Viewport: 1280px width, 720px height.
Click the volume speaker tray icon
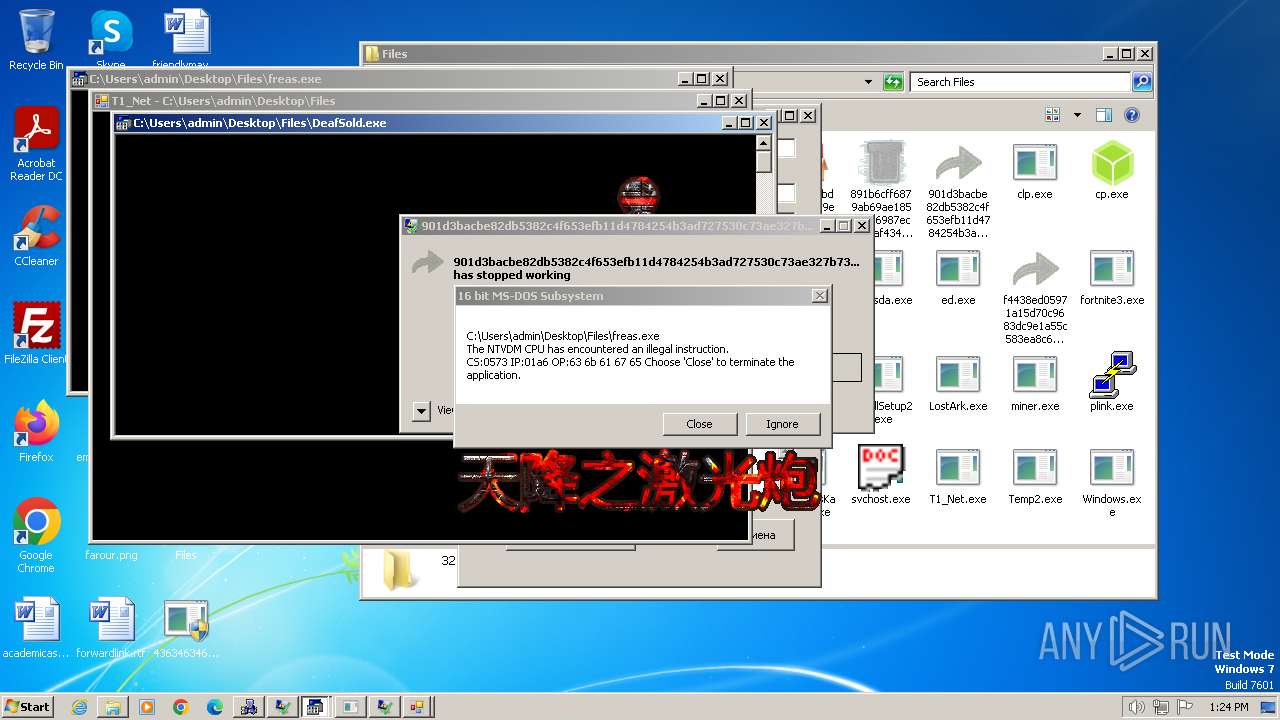click(x=1137, y=707)
